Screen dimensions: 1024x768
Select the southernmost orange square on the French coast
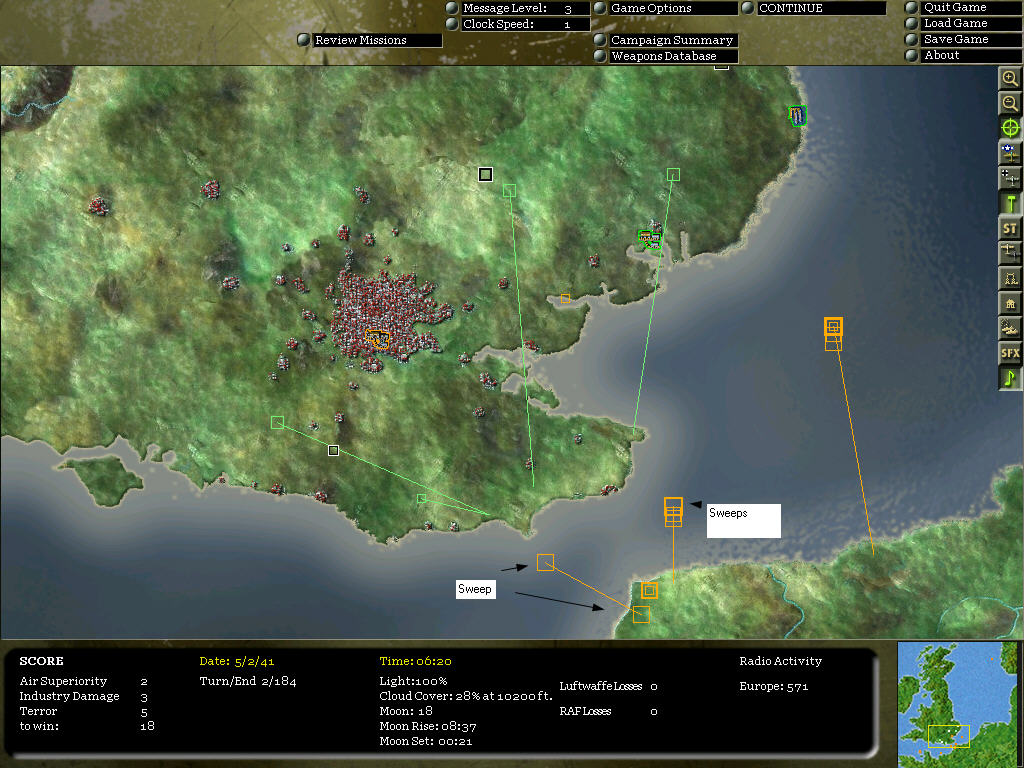pos(641,615)
